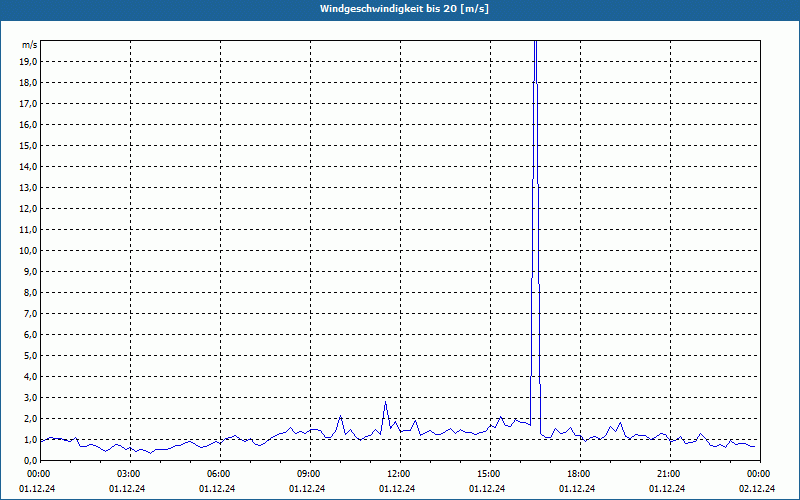
Task: Click the "m/s" unit label on the axis
Action: [x=30, y=45]
